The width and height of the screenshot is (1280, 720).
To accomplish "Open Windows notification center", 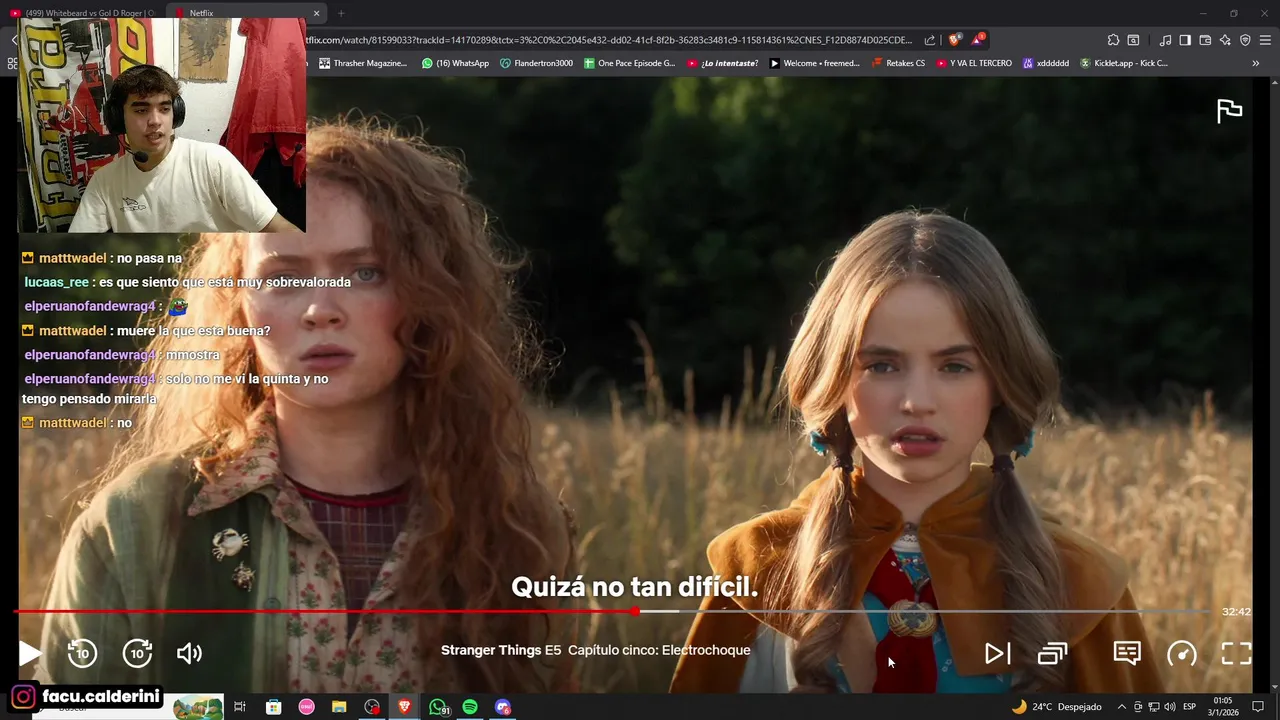I will (1258, 707).
